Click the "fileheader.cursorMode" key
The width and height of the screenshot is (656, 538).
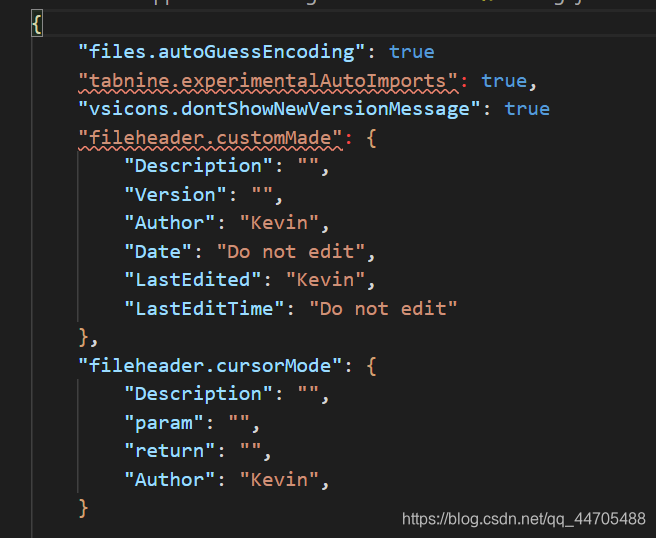(x=210, y=366)
